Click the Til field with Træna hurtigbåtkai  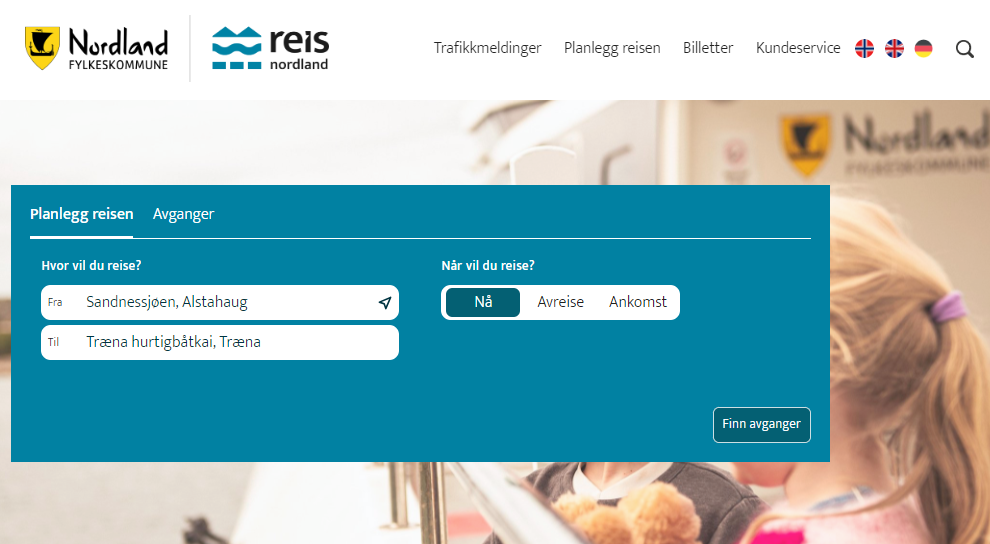pyautogui.click(x=220, y=343)
